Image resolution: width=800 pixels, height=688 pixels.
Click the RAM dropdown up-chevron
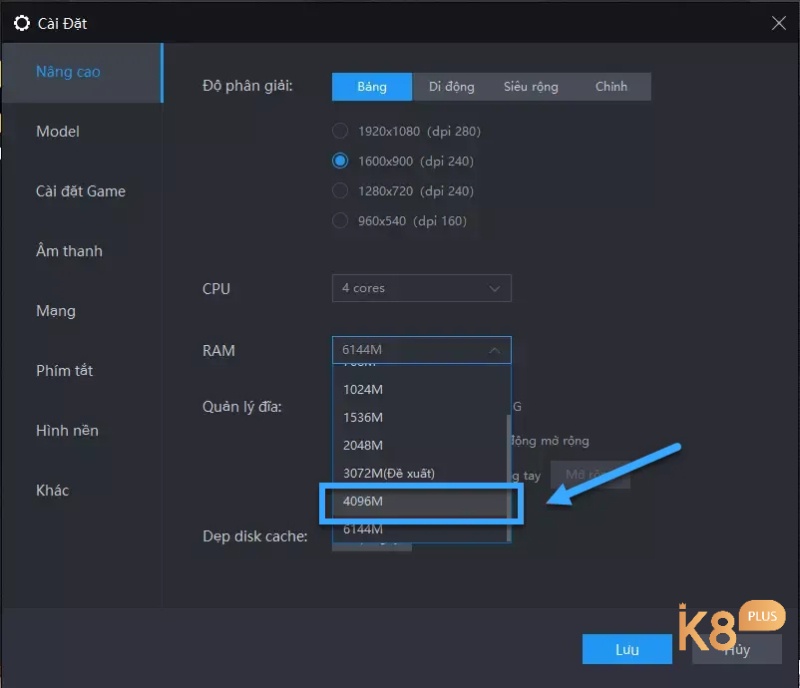(494, 351)
